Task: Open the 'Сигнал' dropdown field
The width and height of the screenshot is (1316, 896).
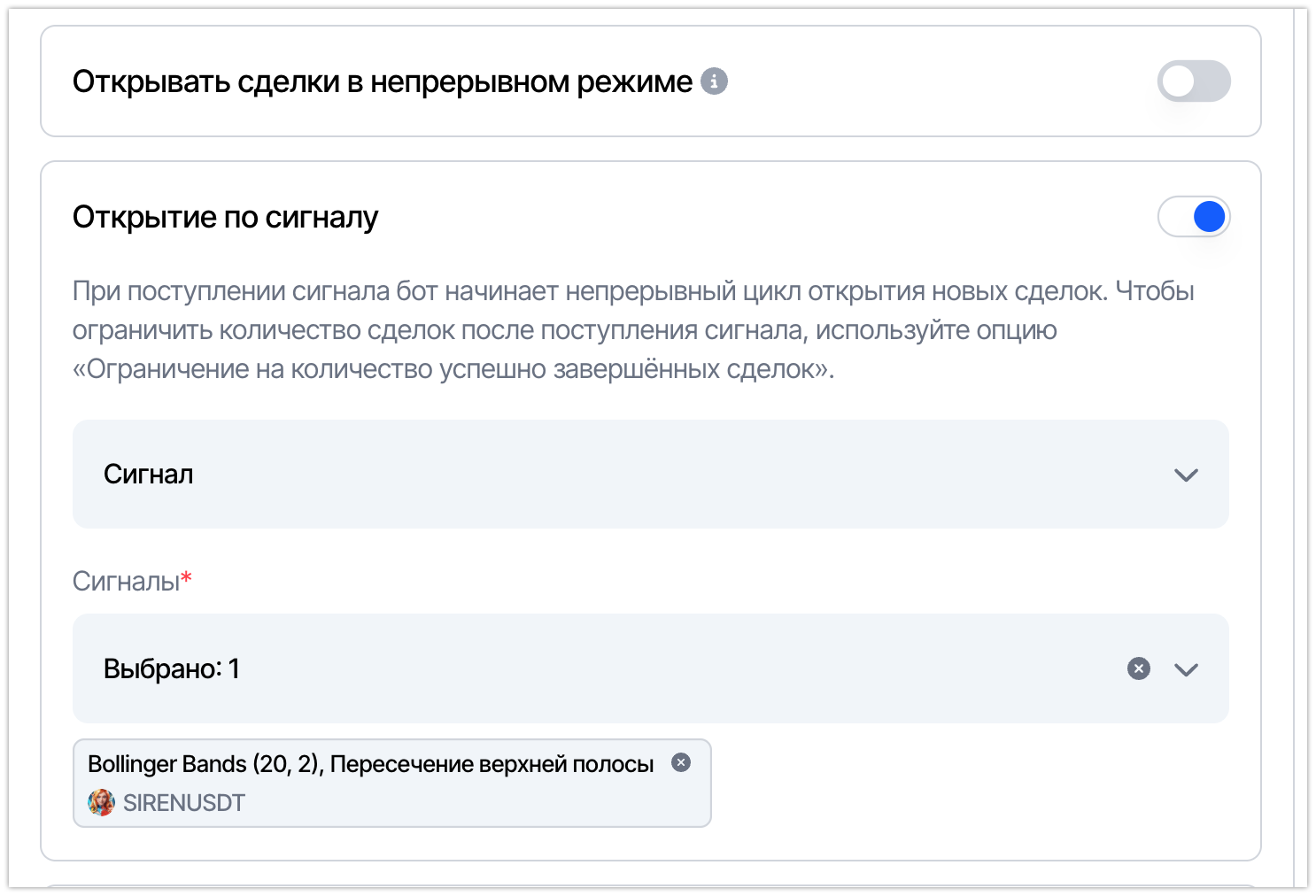Action: pos(651,475)
